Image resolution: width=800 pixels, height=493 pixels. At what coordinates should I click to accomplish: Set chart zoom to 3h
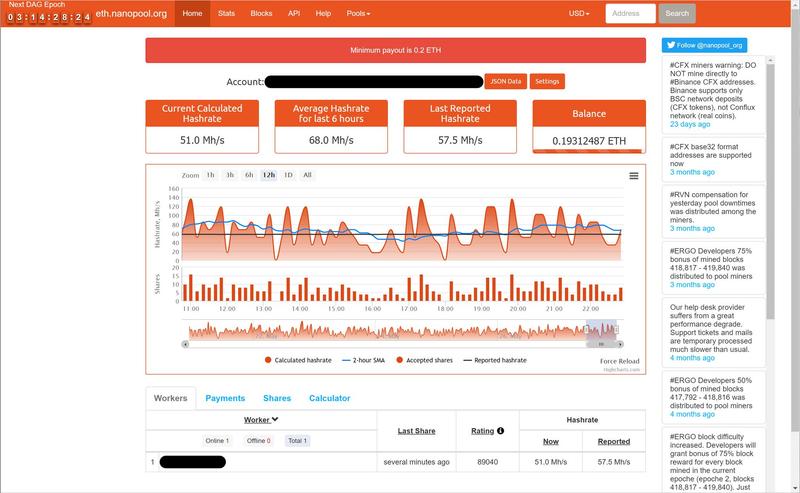230,175
